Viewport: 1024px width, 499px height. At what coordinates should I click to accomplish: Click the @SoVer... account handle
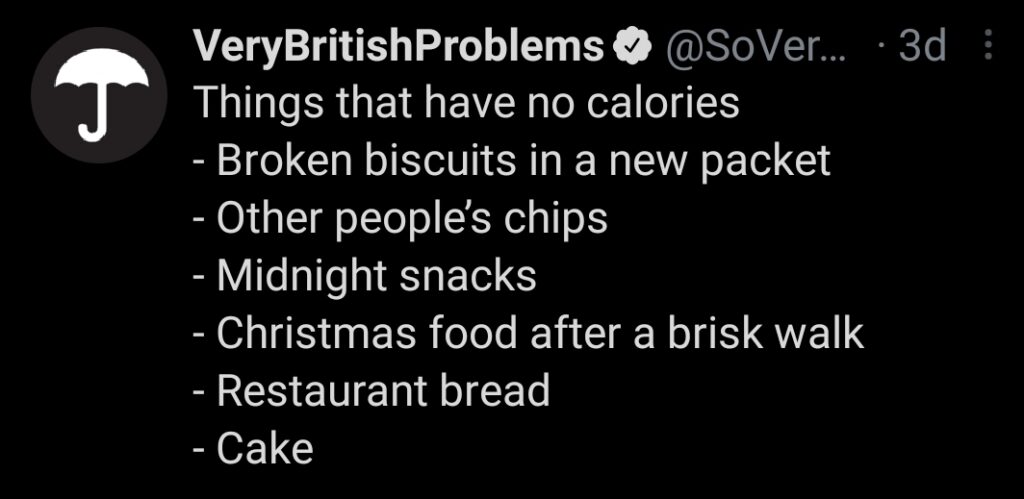coord(754,46)
